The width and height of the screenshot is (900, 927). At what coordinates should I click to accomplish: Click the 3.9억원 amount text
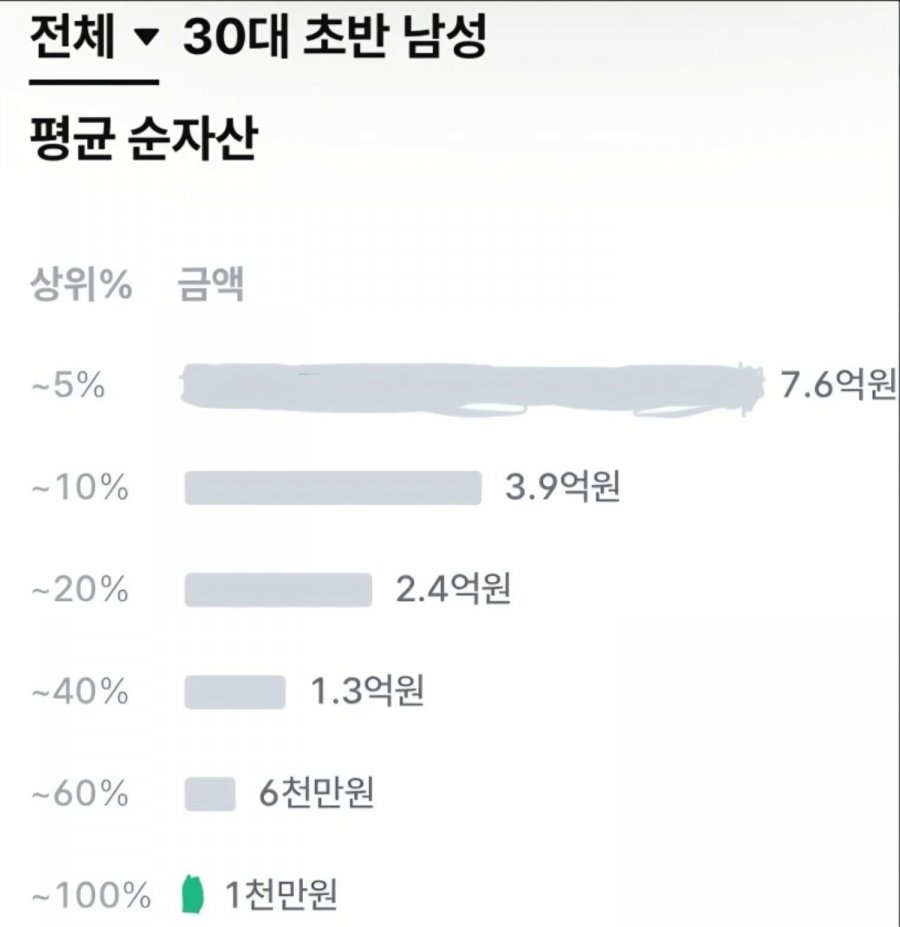[562, 487]
